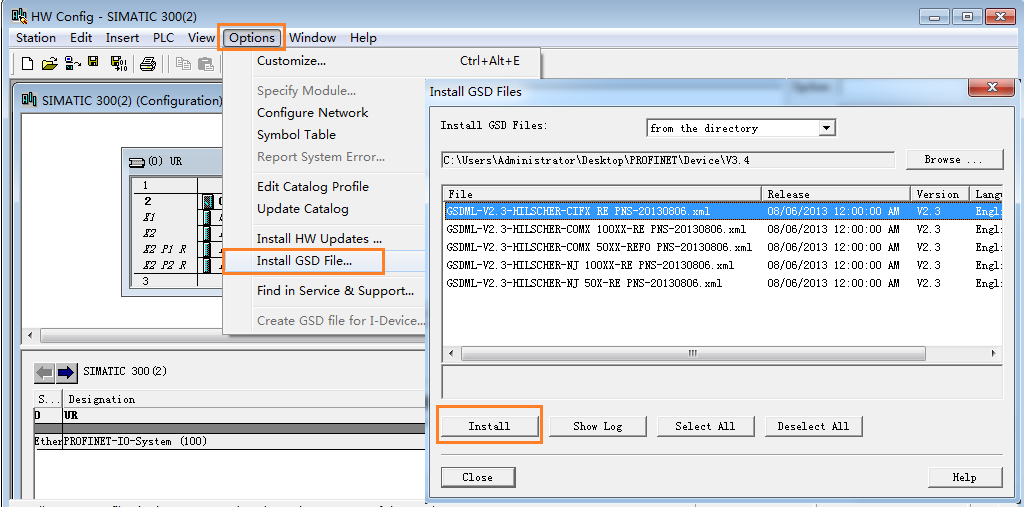Click the configuration pane scroll-left arrow
The image size is (1024, 507).
pos(29,335)
